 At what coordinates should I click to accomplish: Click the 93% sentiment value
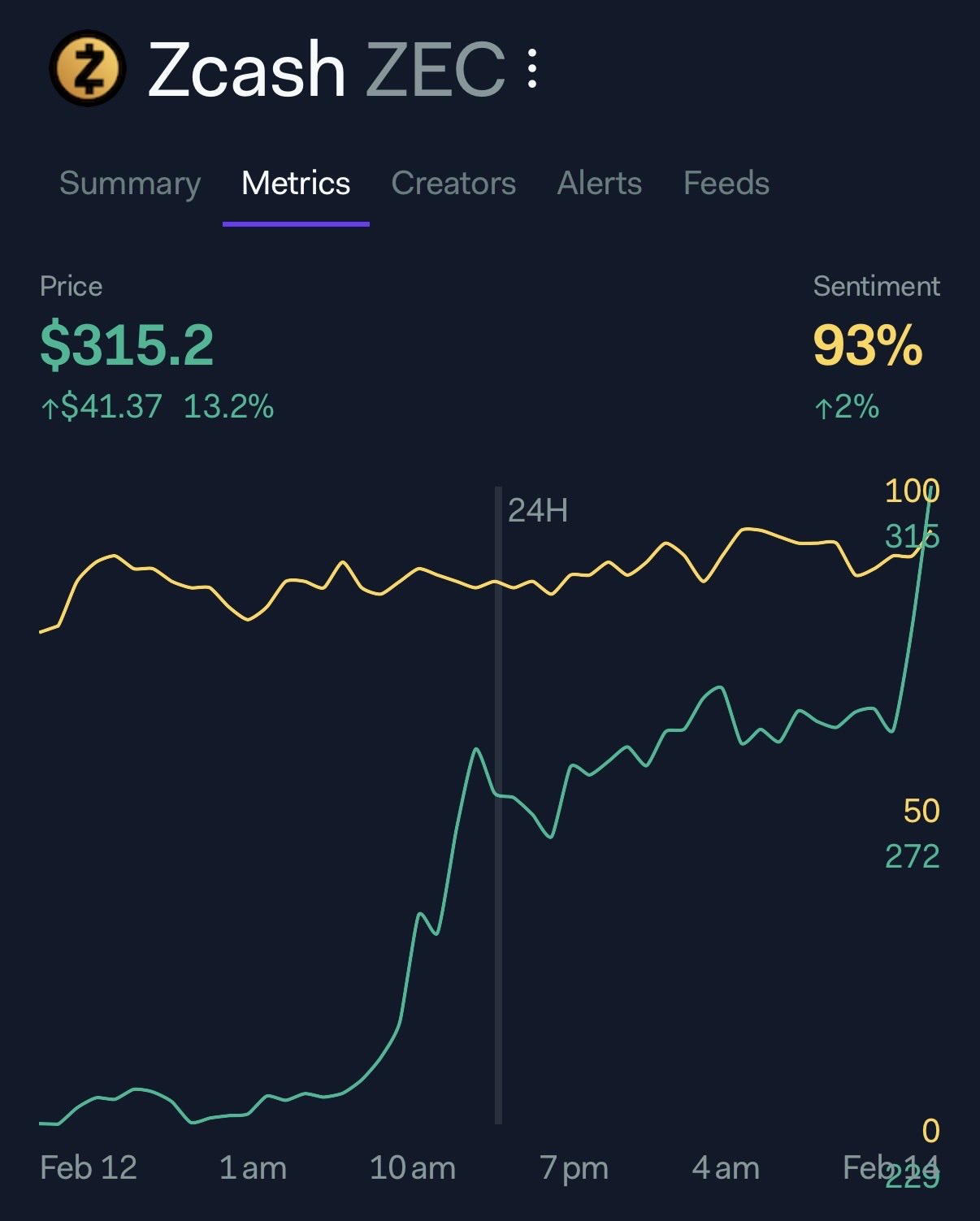point(868,345)
